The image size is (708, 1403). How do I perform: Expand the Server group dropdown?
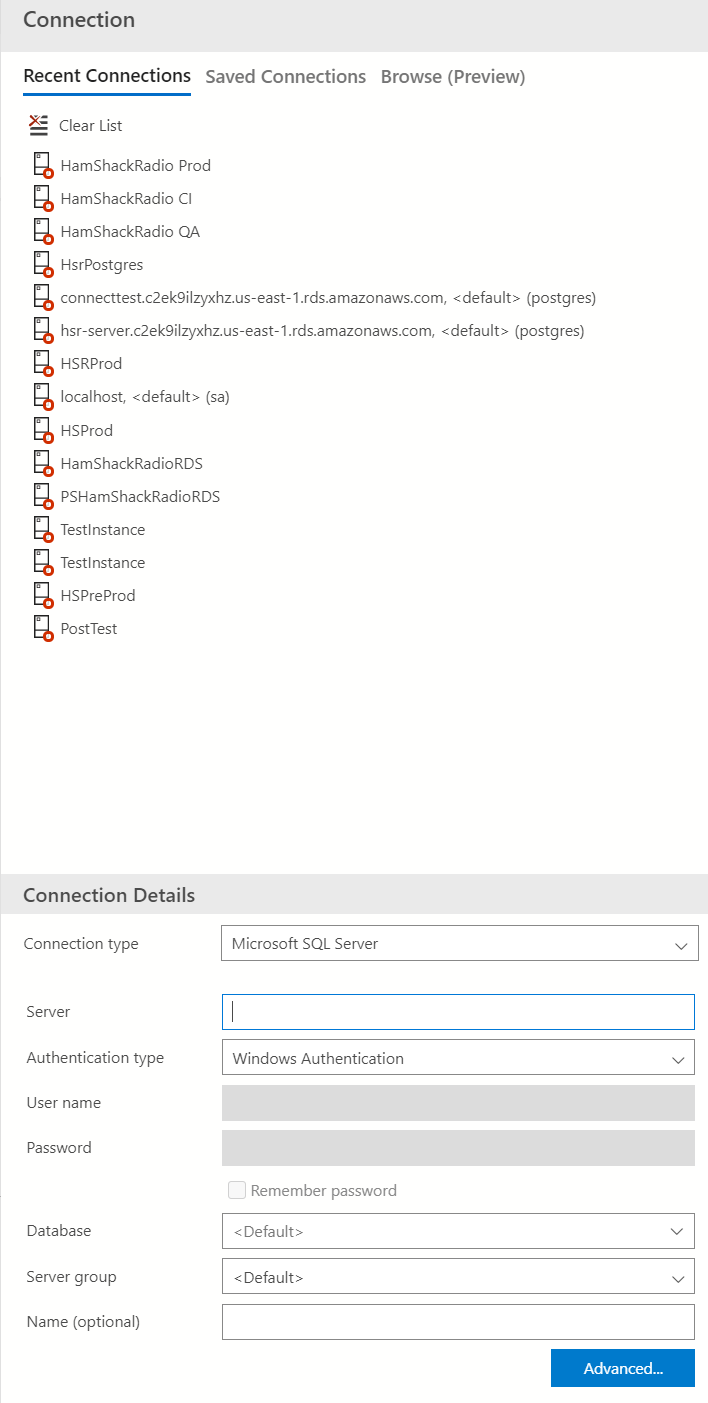pyautogui.click(x=458, y=1277)
